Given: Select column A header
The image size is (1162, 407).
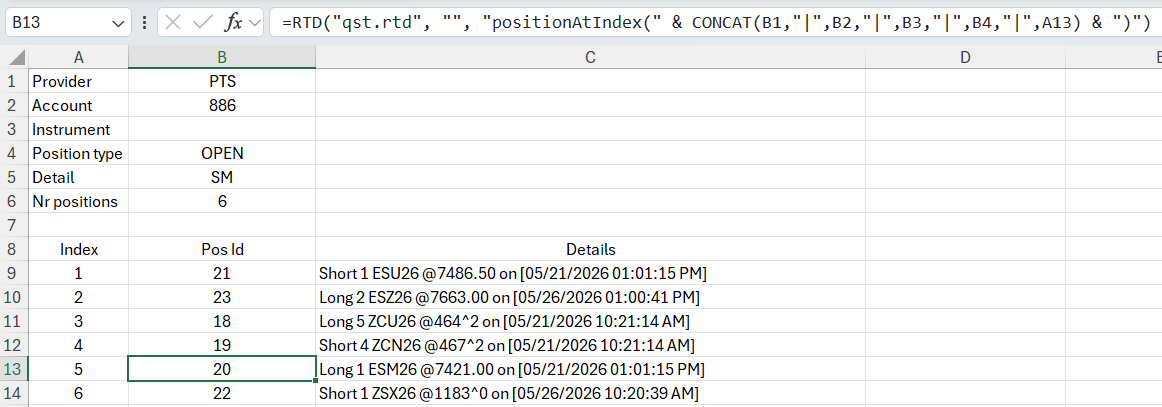Looking at the screenshot, I should (x=79, y=56).
